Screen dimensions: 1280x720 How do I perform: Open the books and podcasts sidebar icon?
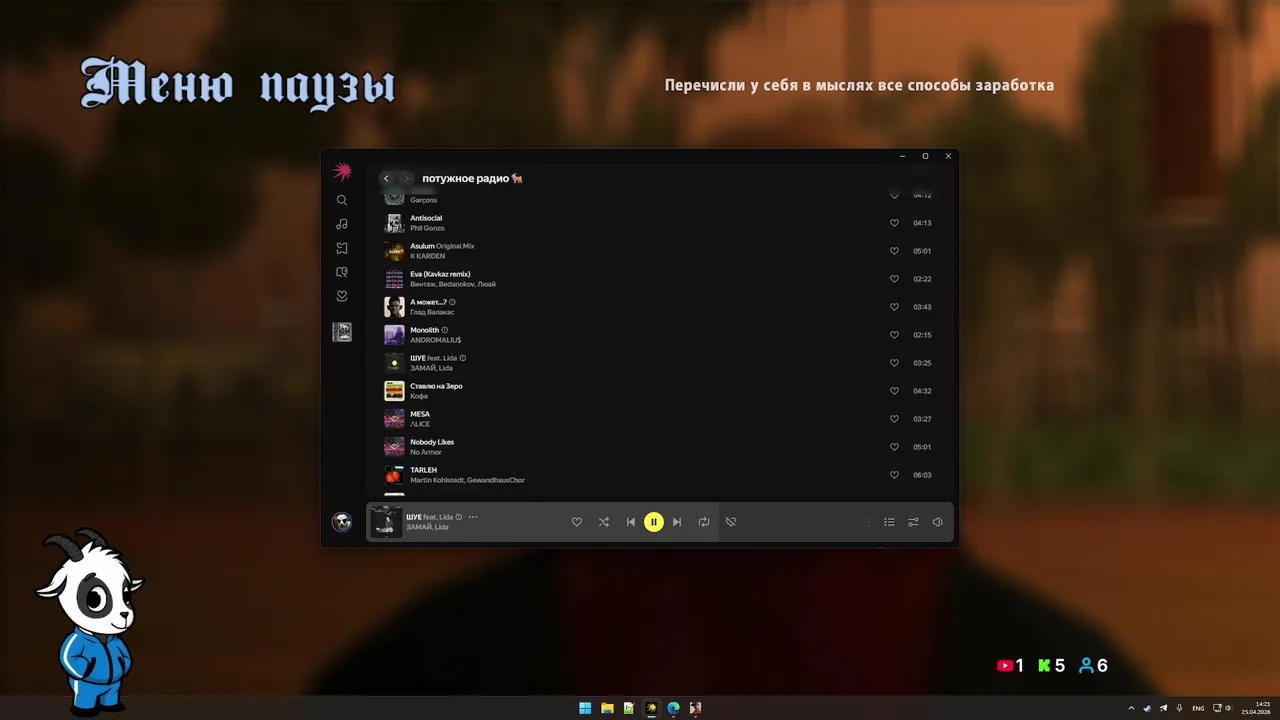pyautogui.click(x=342, y=272)
